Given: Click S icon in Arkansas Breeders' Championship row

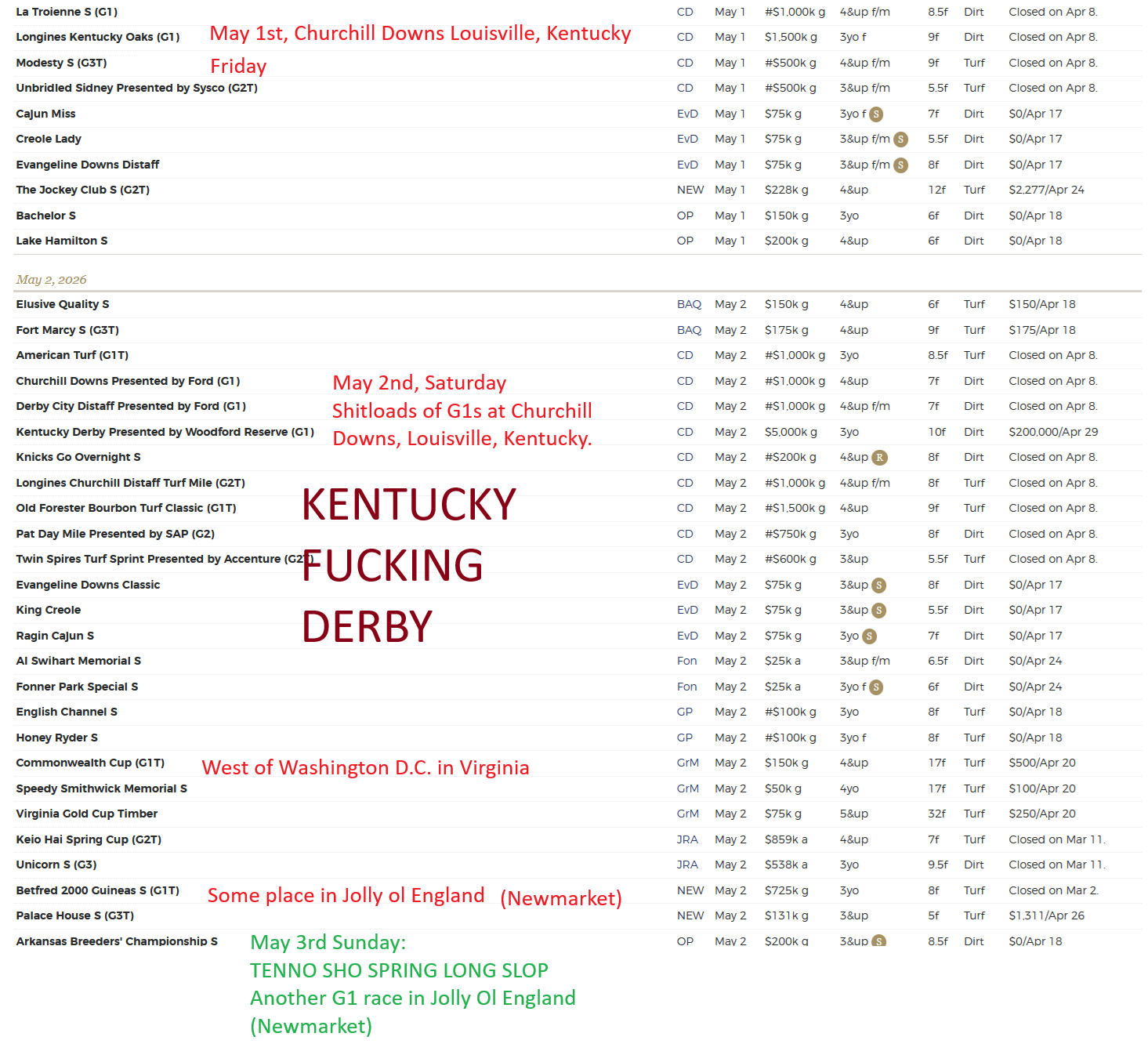Looking at the screenshot, I should click(879, 941).
